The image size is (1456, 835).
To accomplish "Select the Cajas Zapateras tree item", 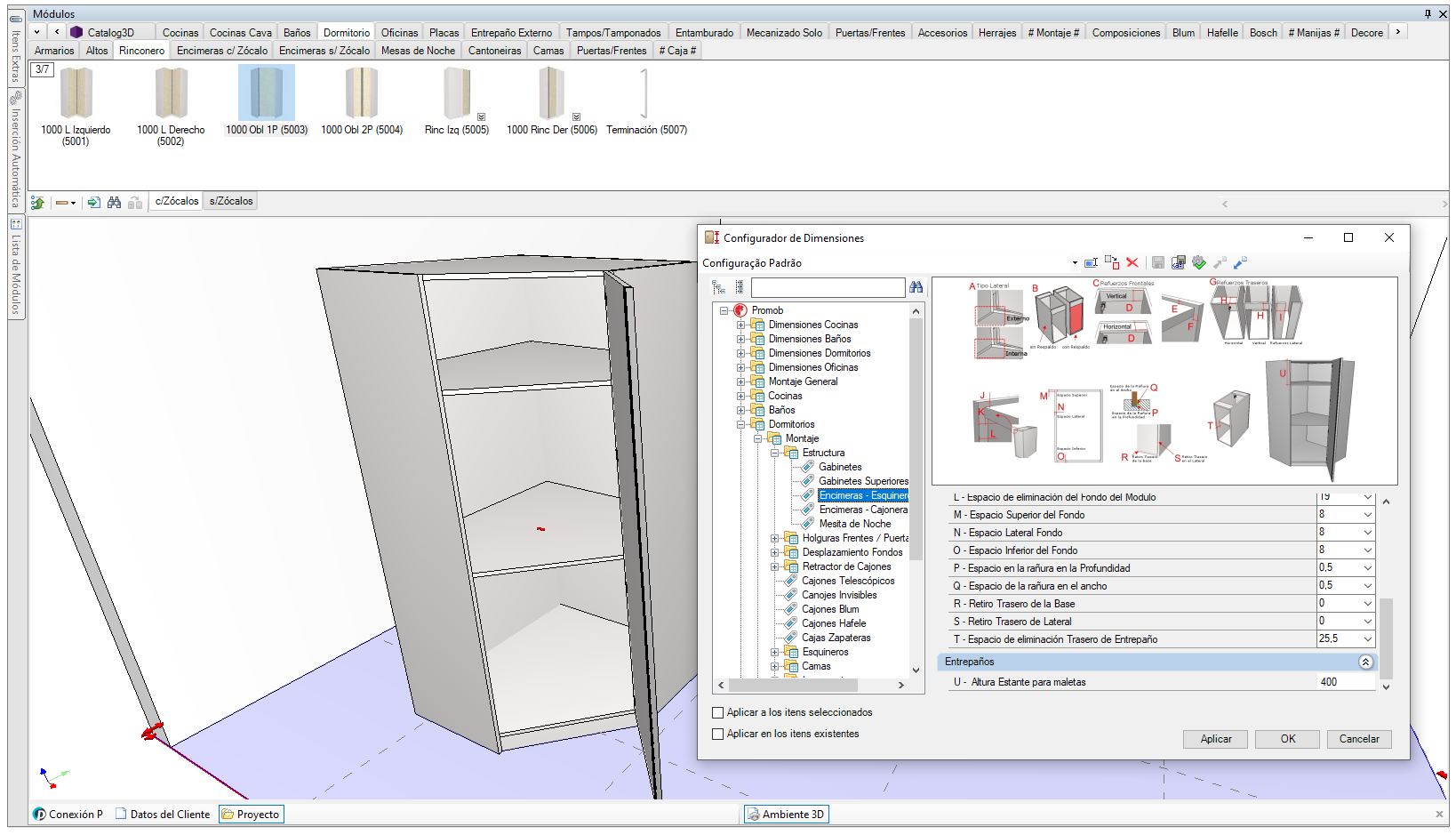I will click(836, 638).
